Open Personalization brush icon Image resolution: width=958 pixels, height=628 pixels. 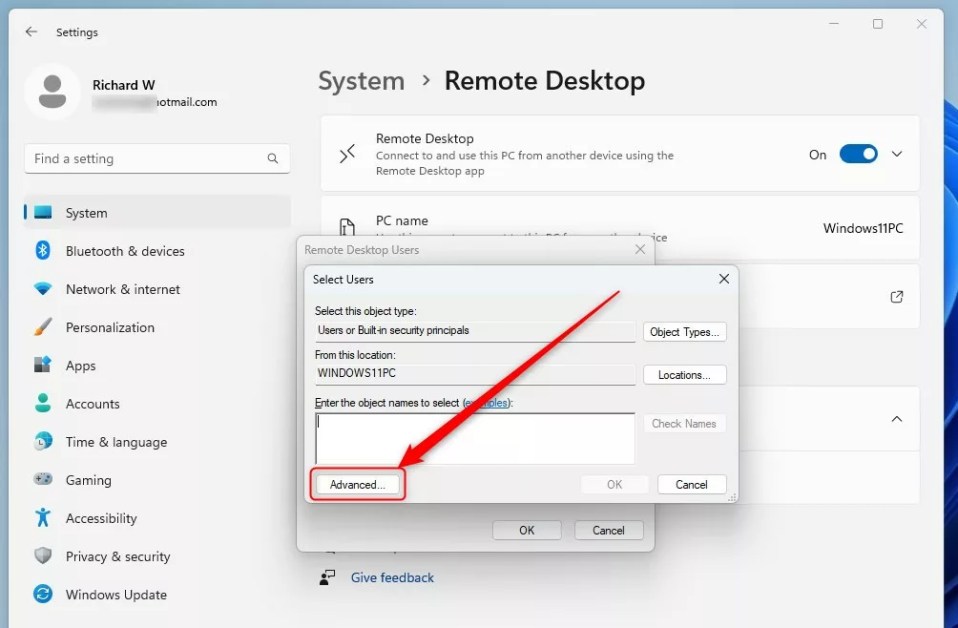click(41, 327)
